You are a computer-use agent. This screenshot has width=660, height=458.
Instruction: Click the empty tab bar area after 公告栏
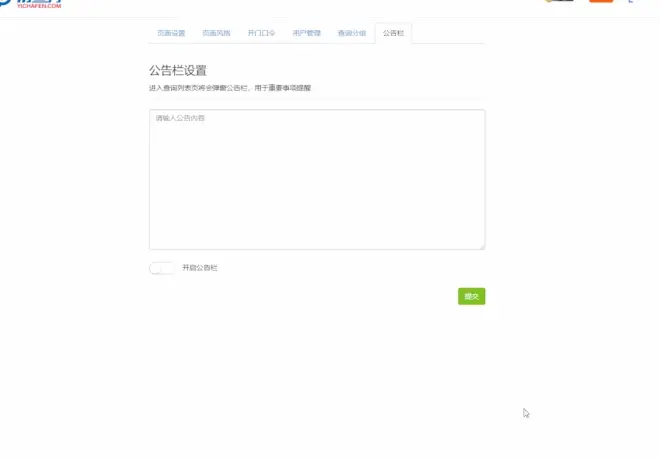coord(448,33)
